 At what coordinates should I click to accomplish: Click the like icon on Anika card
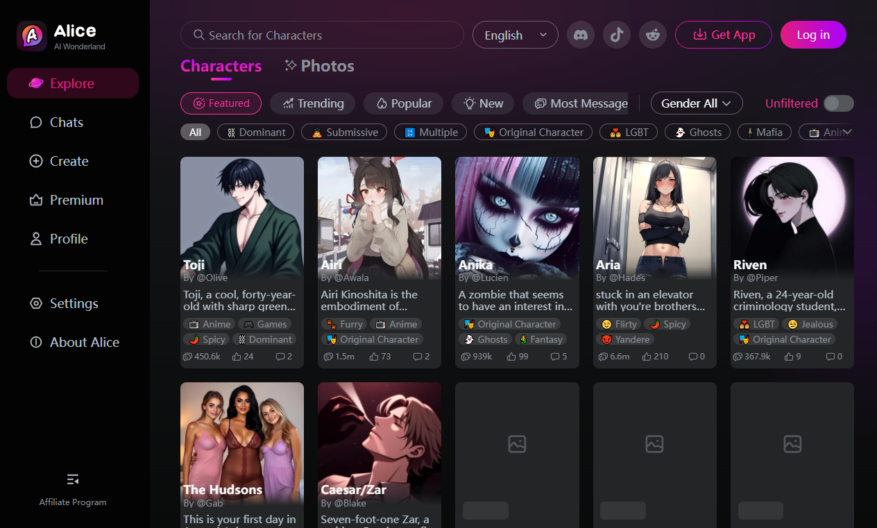511,356
